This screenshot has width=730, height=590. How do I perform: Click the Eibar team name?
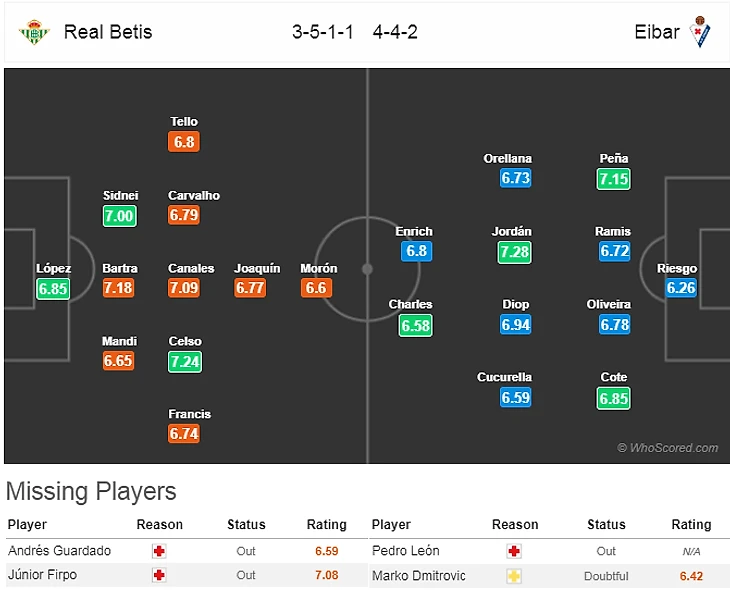656,31
